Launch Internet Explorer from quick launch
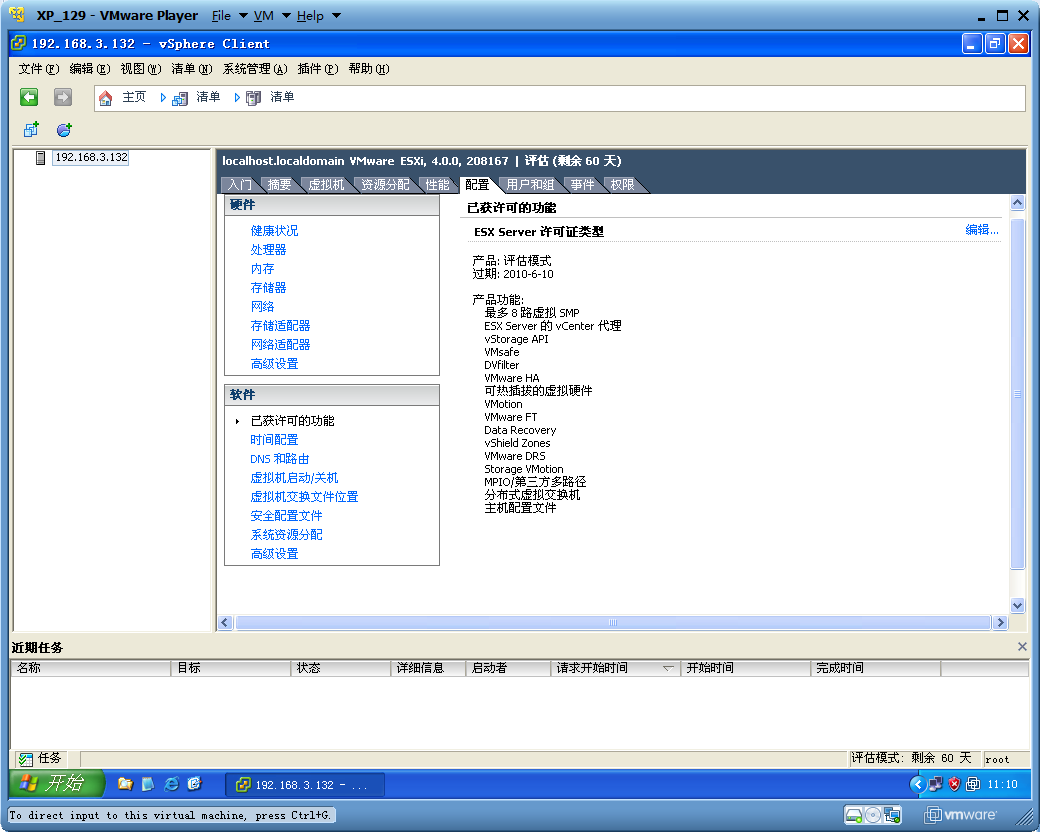This screenshot has height=832, width=1040. pos(171,784)
